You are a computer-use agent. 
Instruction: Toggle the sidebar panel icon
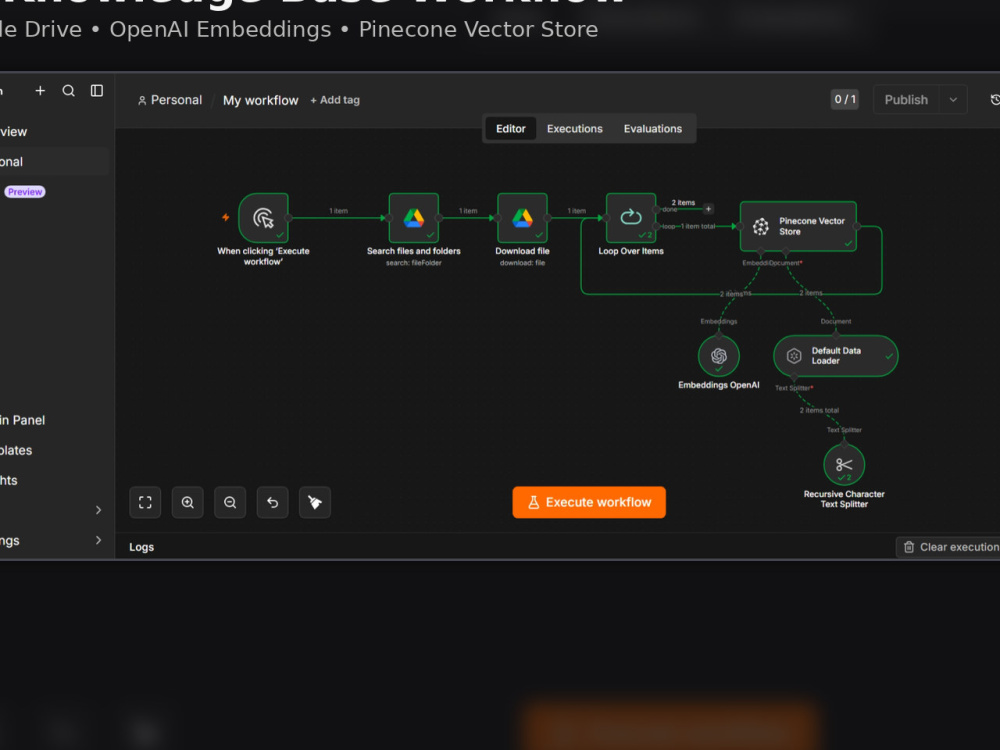(x=97, y=91)
